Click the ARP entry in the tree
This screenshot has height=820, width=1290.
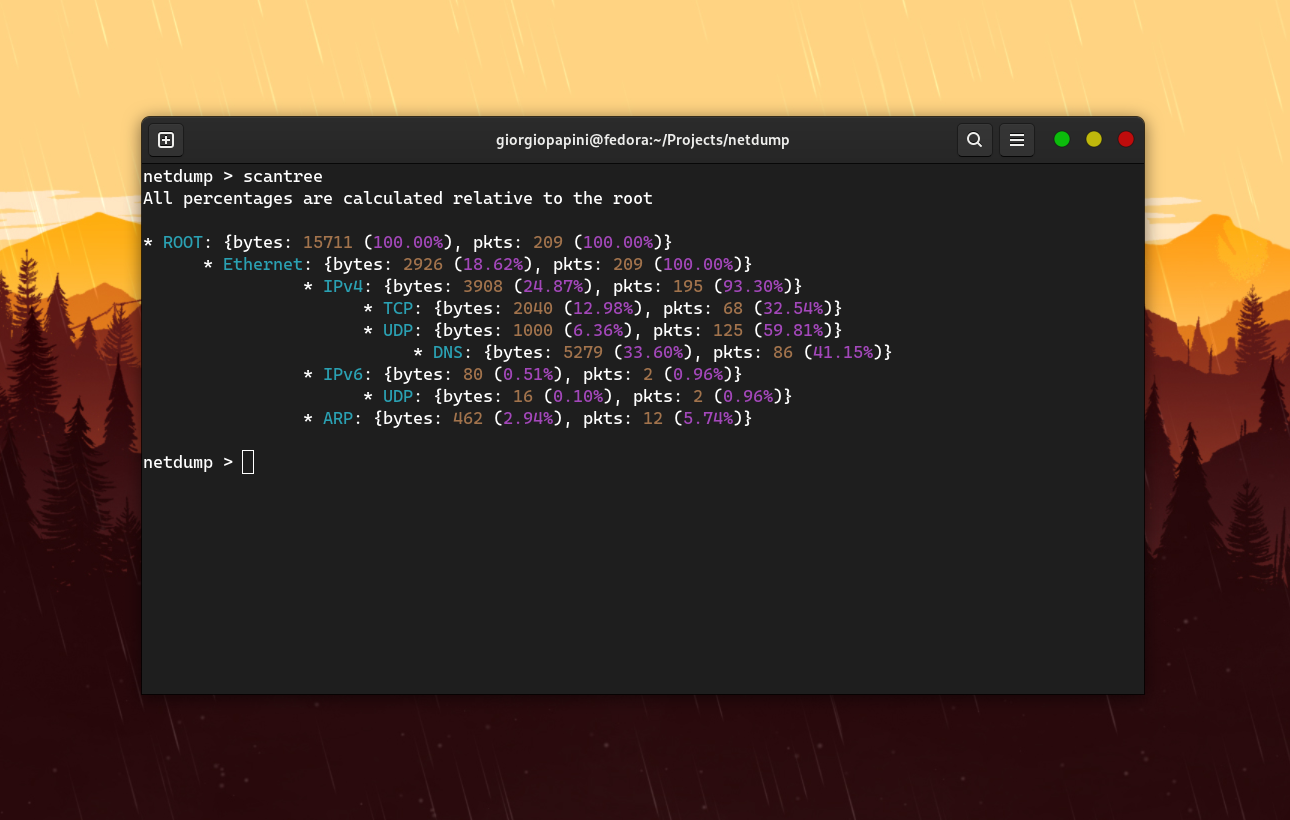(338, 418)
